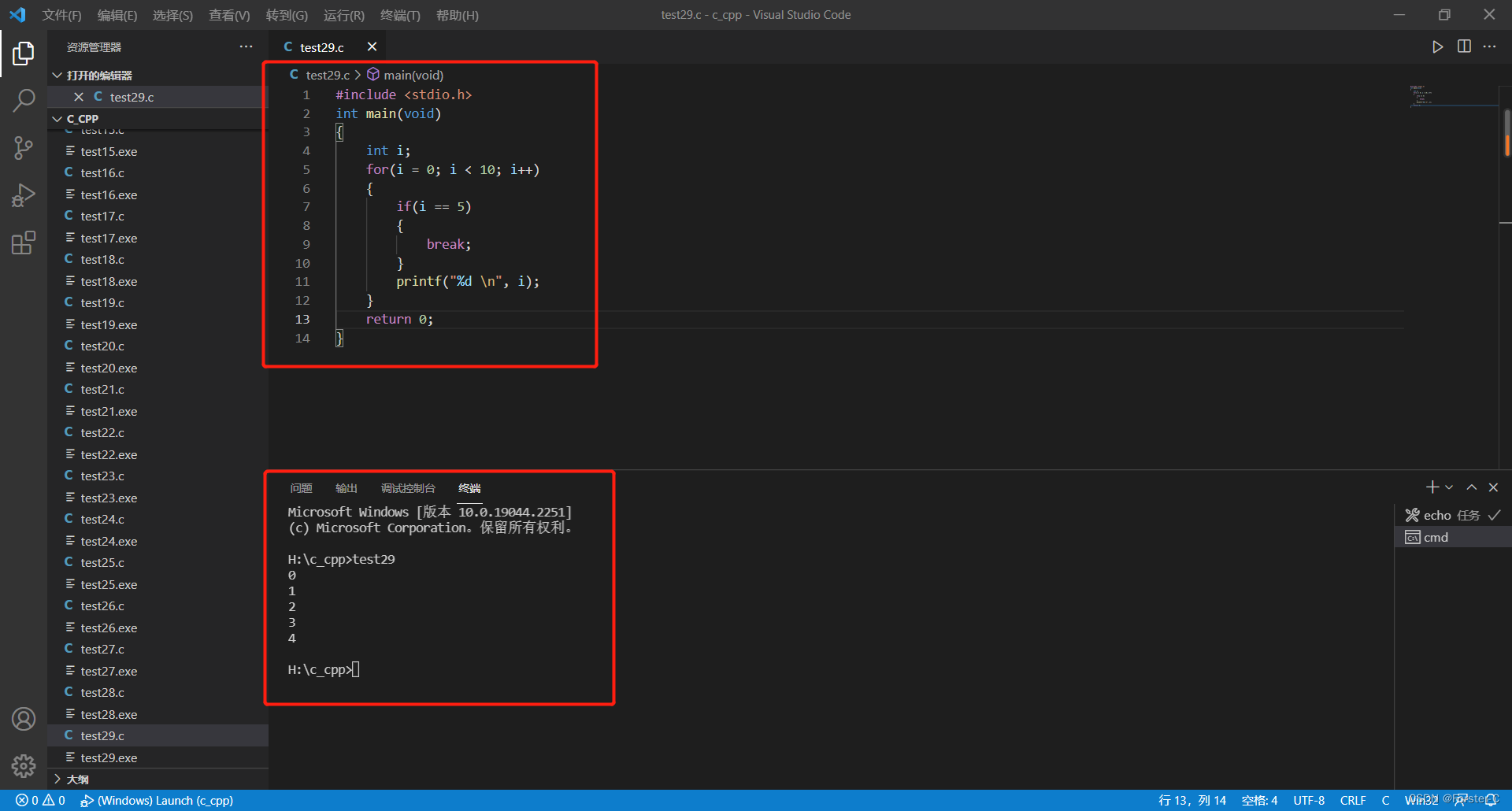Open the Explorer view in activity bar
Viewport: 1512px width, 811px height.
coord(24,54)
